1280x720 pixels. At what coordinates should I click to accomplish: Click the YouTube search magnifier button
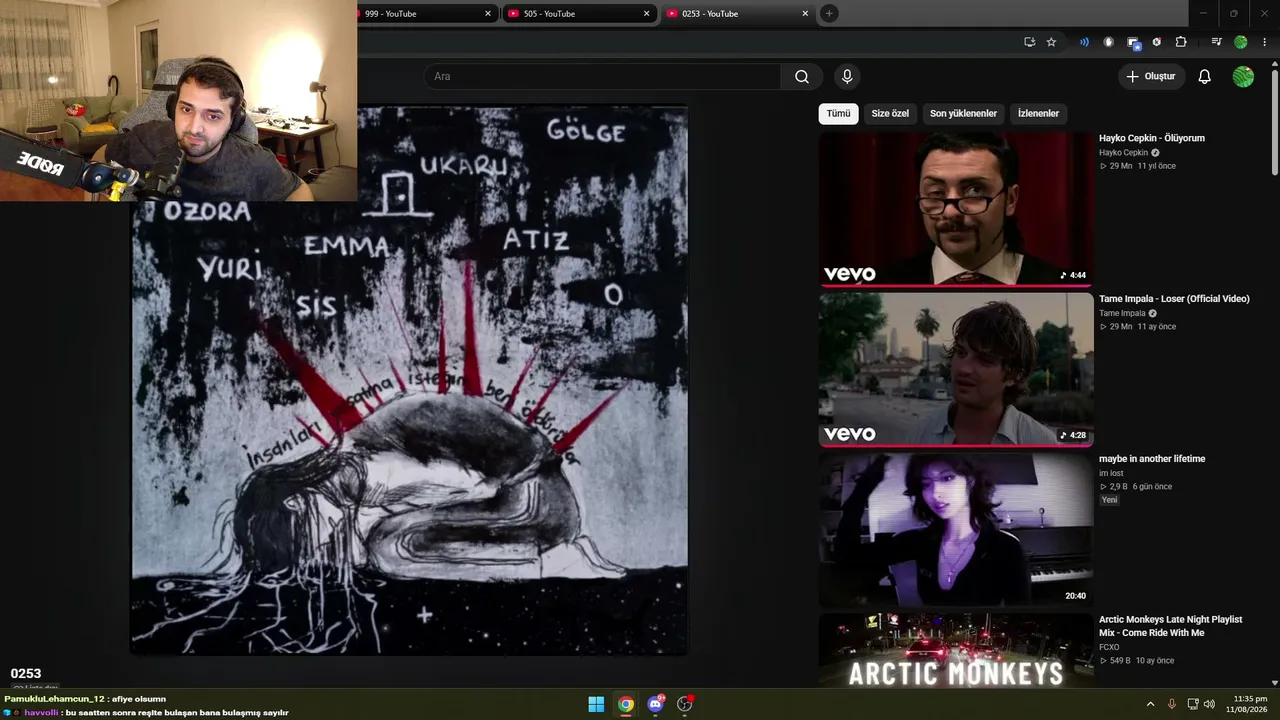[801, 77]
